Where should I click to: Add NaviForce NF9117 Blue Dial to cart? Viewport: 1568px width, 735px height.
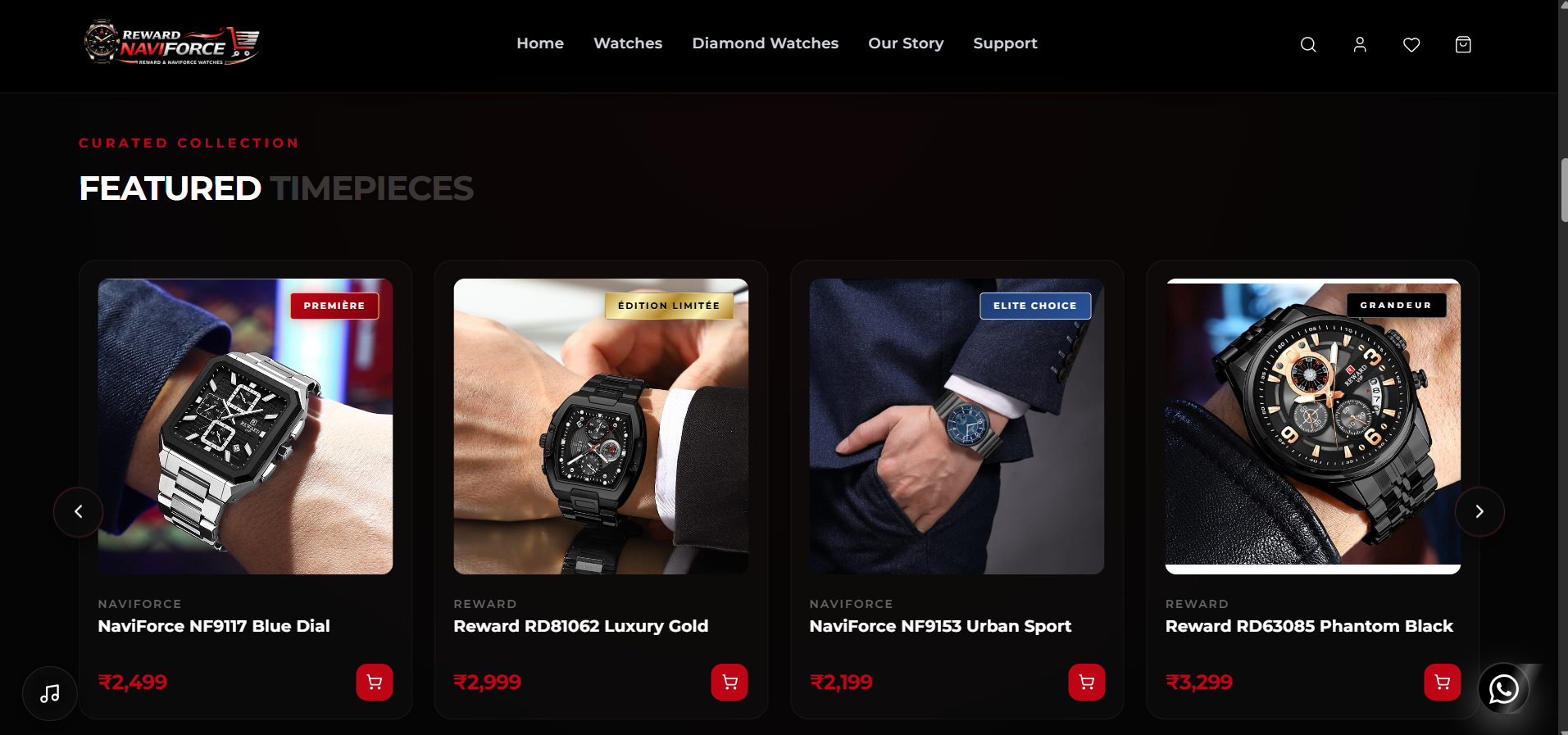[375, 682]
